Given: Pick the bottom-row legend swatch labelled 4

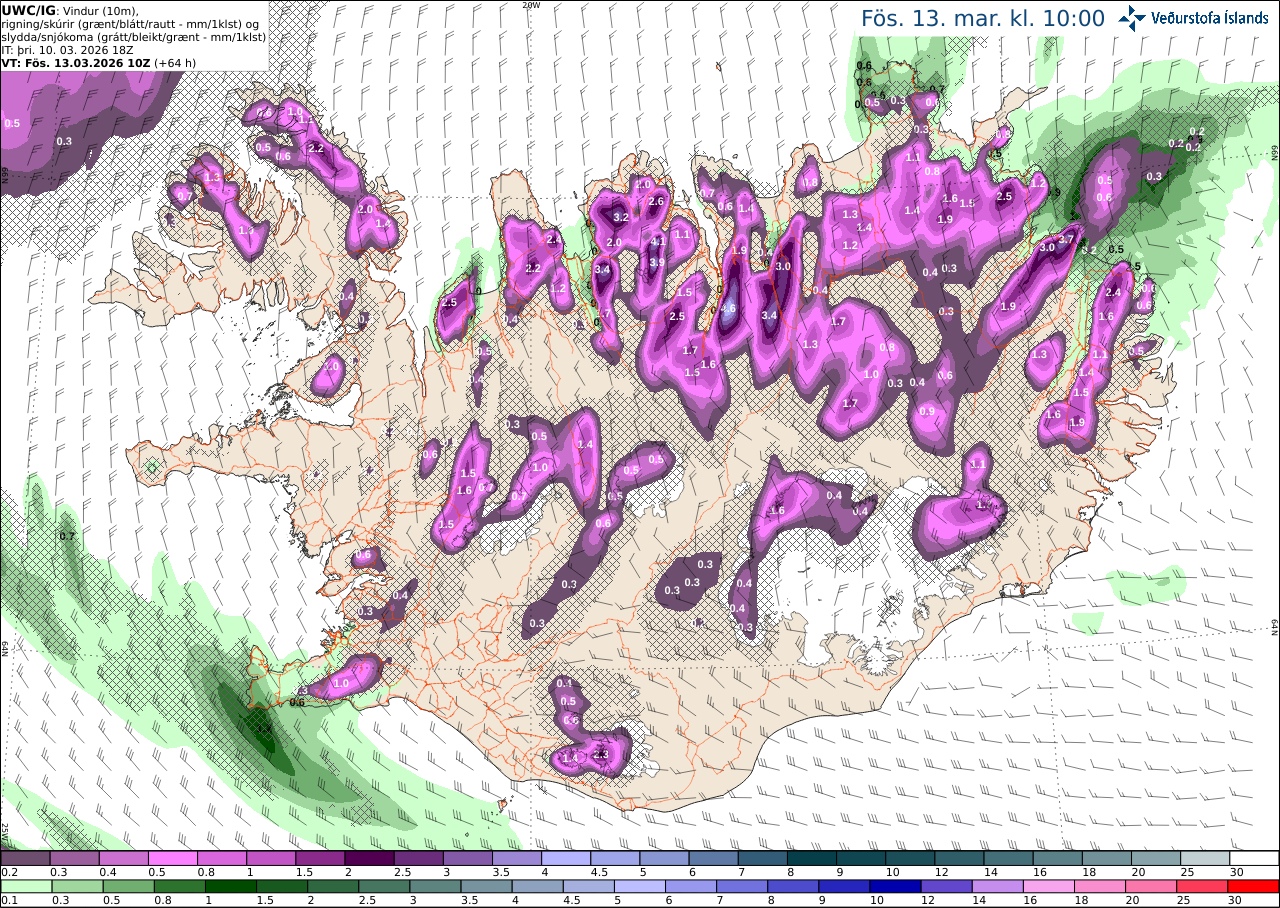Looking at the screenshot, I should pyautogui.click(x=537, y=886).
